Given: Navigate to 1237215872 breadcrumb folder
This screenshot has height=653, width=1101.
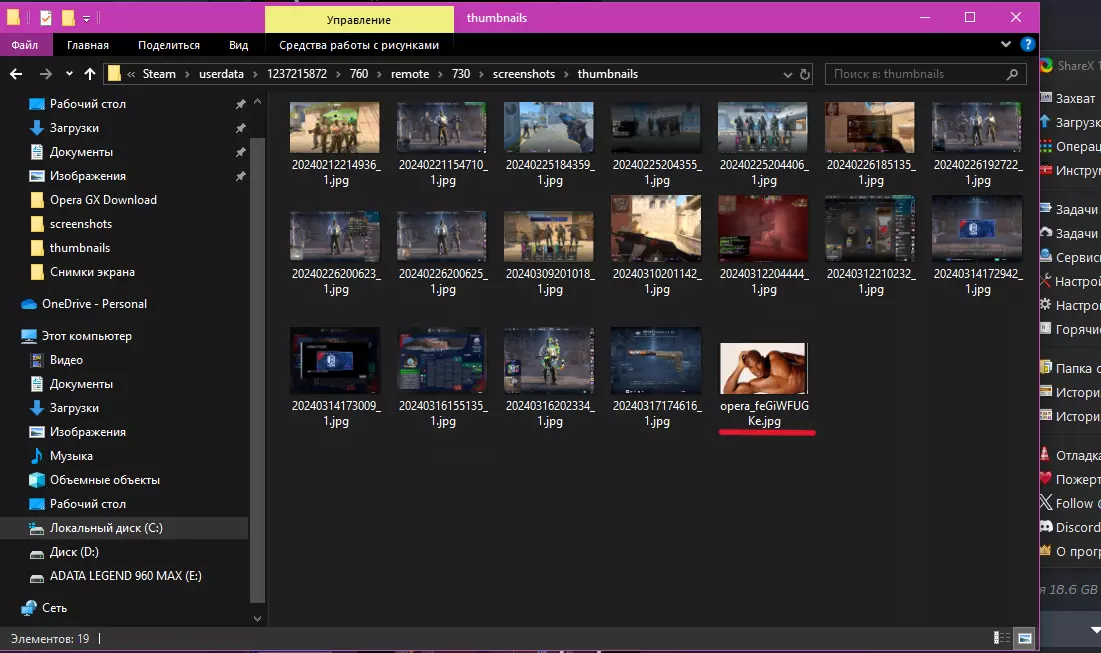Looking at the screenshot, I should click(297, 74).
